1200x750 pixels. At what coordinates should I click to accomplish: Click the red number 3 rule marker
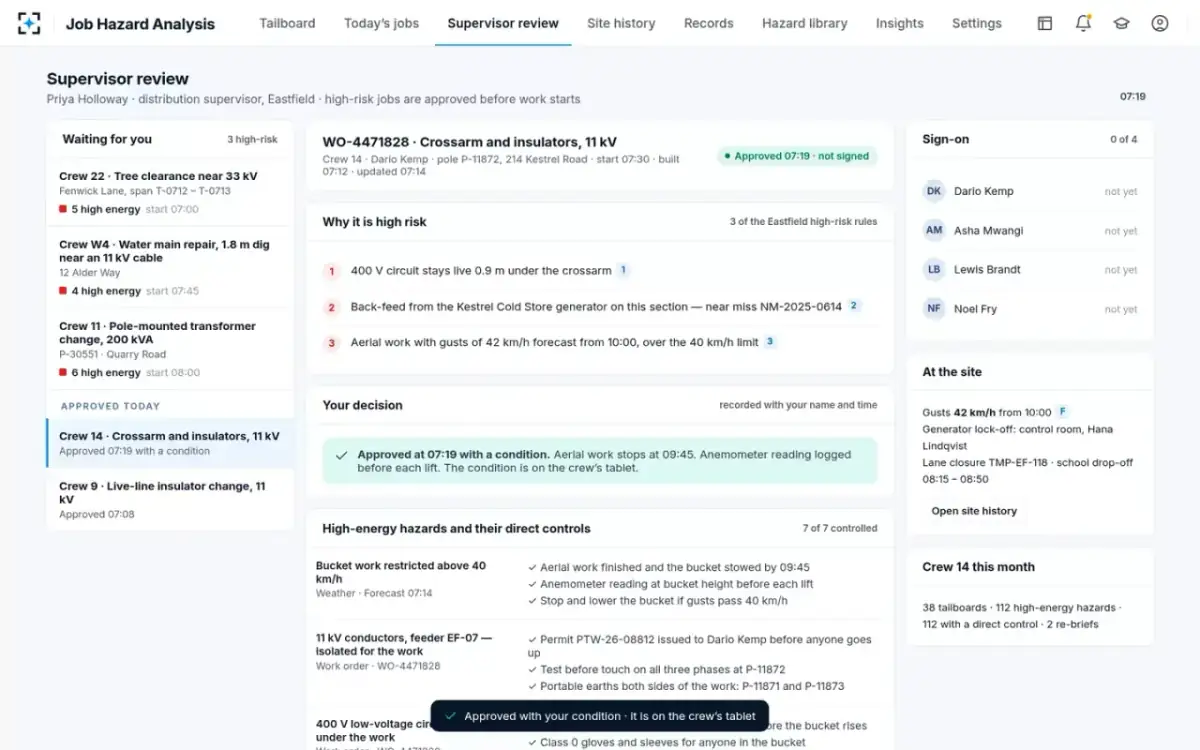point(332,343)
